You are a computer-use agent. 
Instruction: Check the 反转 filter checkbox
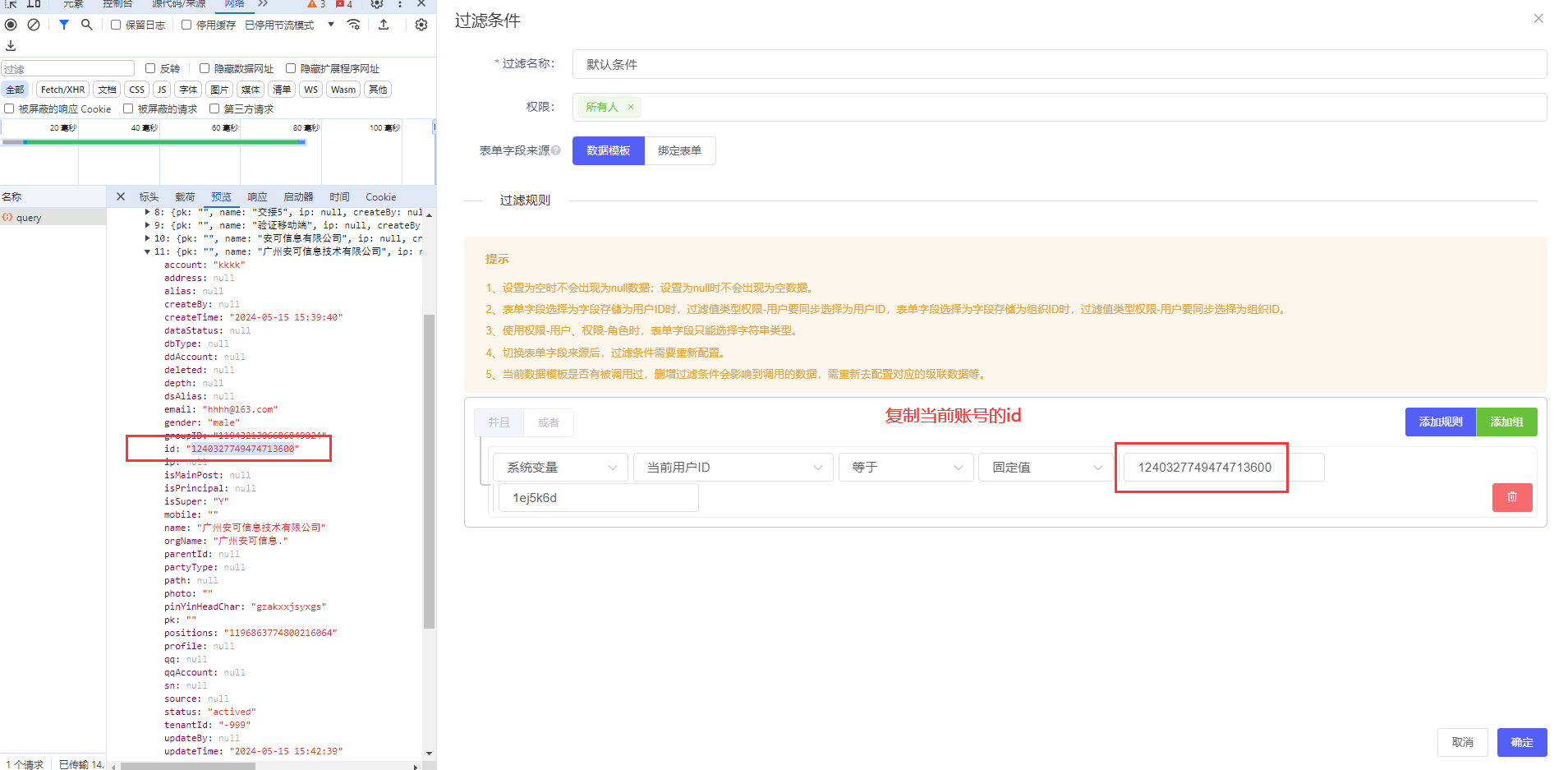point(150,68)
